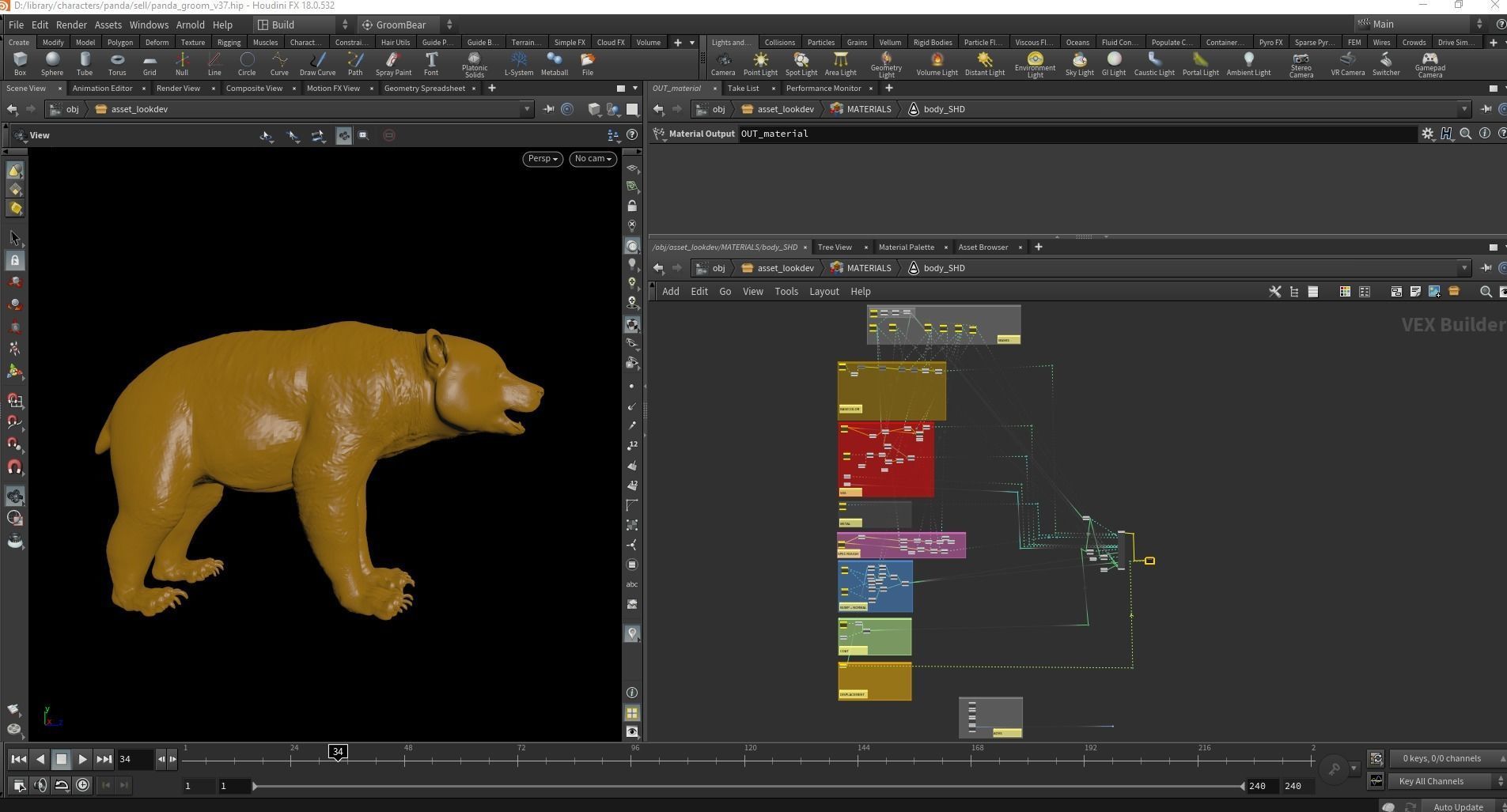Click the Gamepad Camera tool

pos(1429,65)
